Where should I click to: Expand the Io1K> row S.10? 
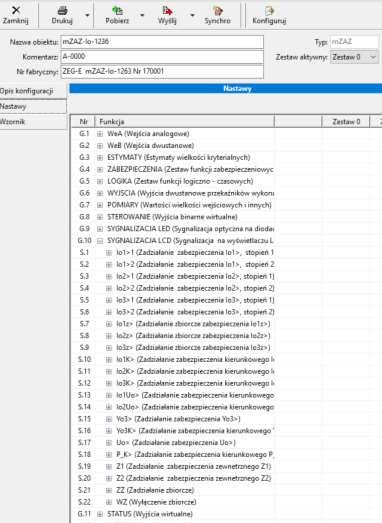tap(109, 360)
